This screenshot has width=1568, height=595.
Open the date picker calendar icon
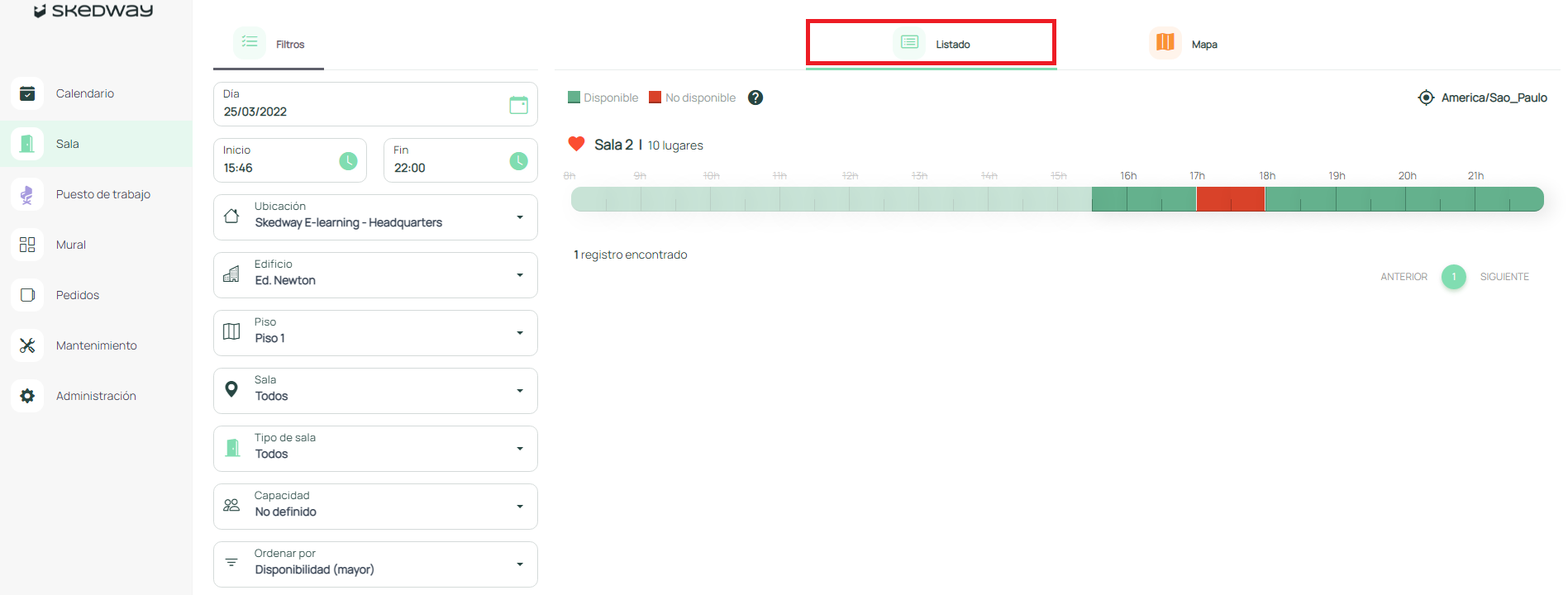pos(518,105)
